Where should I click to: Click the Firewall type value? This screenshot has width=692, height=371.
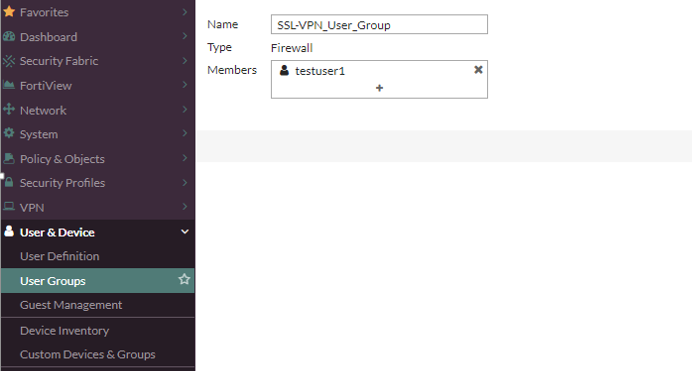[x=292, y=48]
